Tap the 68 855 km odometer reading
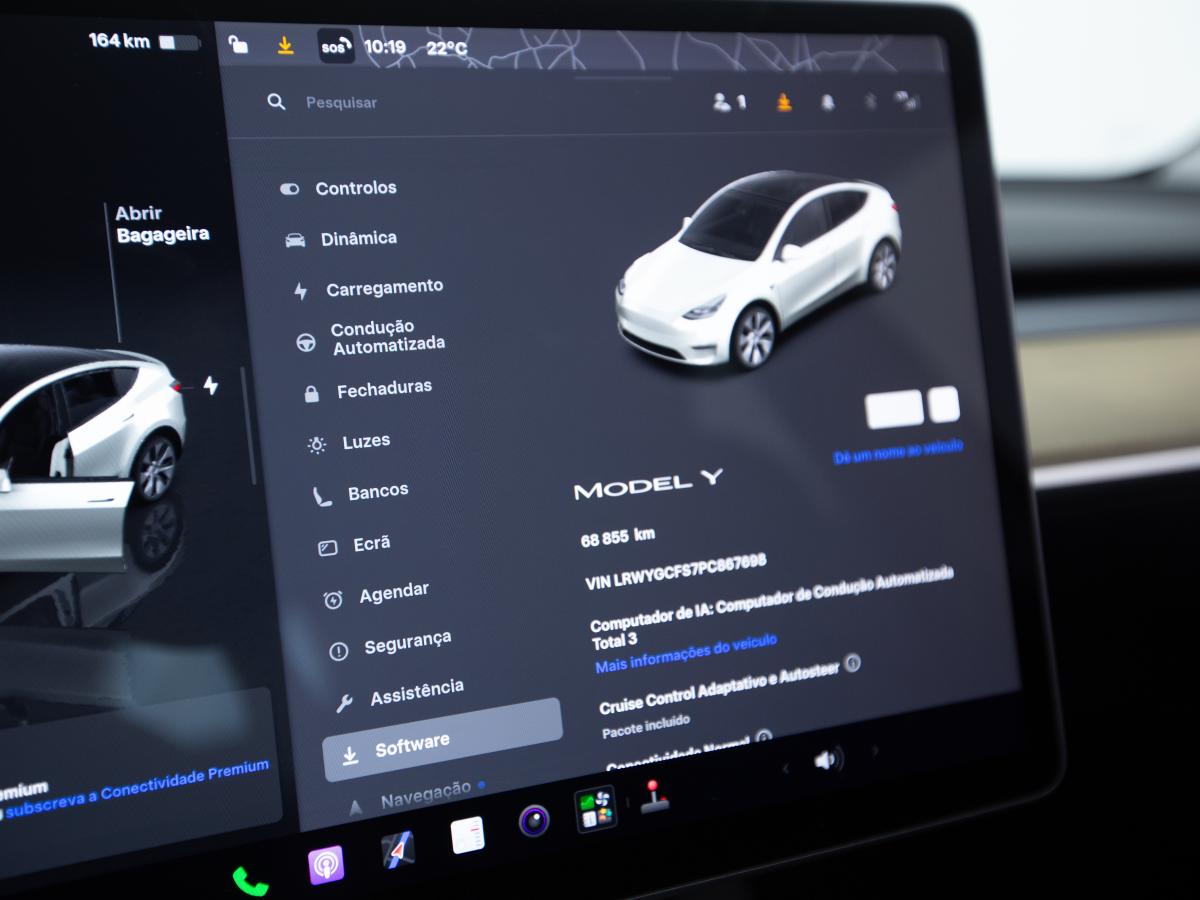The width and height of the screenshot is (1200, 900). click(x=617, y=537)
